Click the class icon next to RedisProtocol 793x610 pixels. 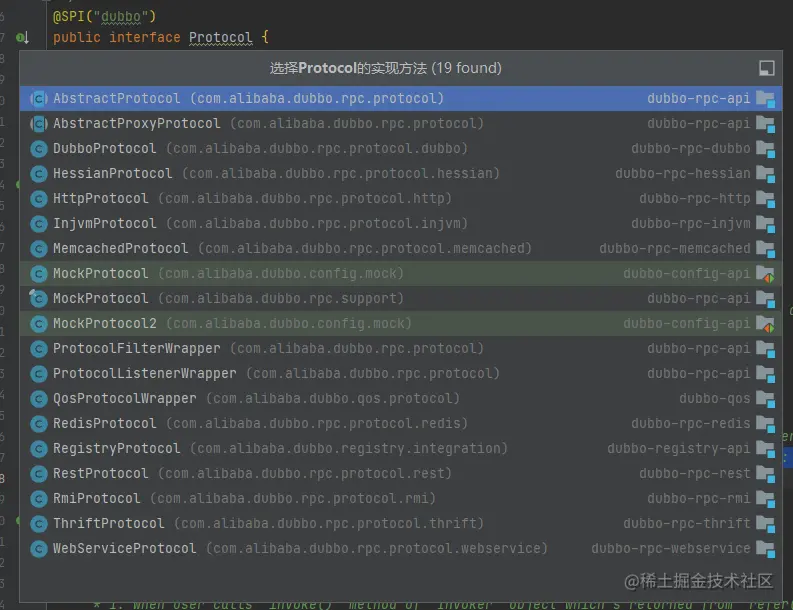[39, 424]
